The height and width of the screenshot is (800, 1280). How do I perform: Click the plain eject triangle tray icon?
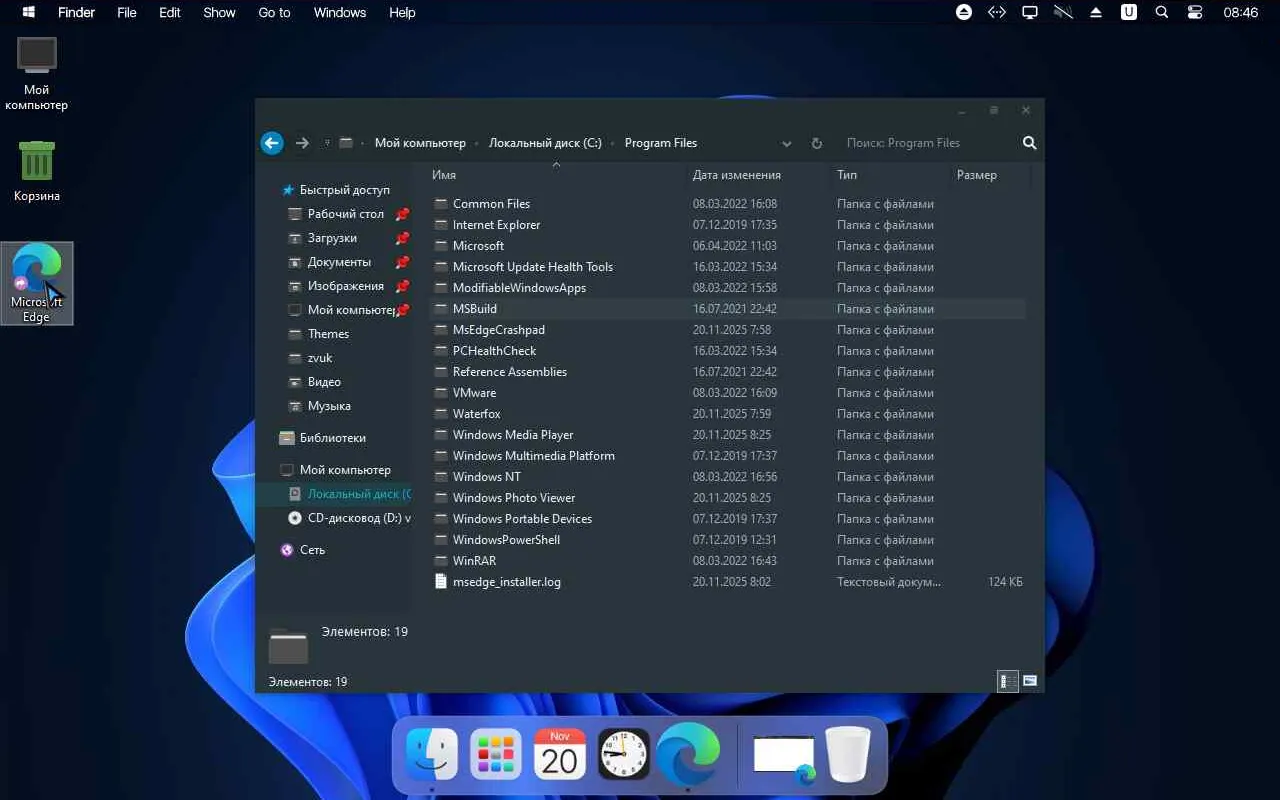1096,12
